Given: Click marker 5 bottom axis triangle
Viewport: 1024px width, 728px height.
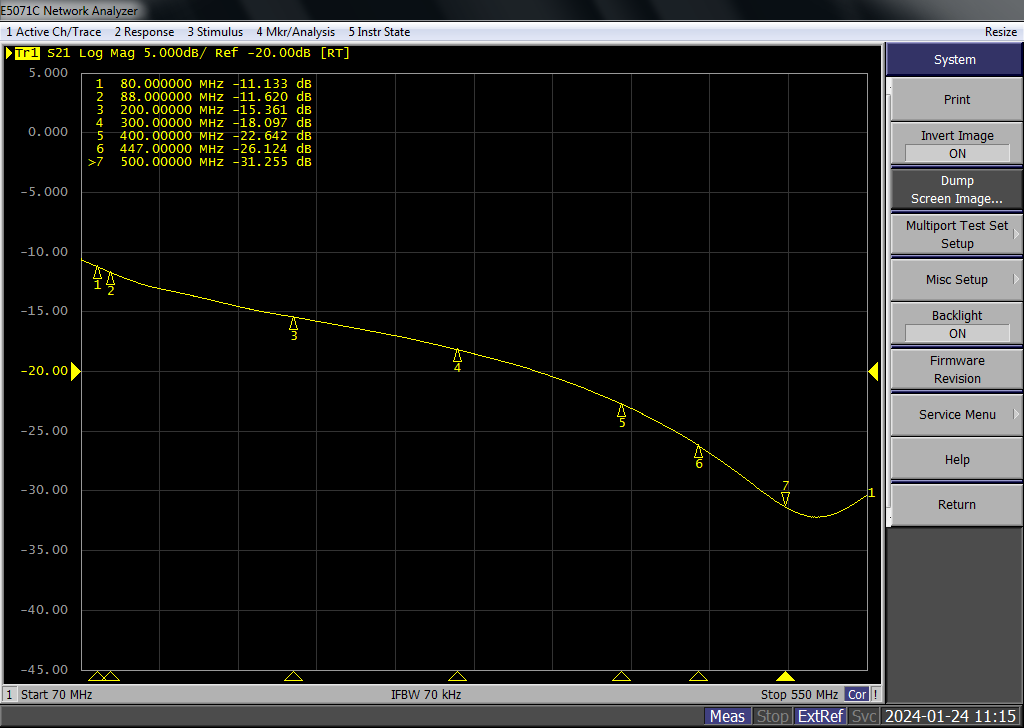Looking at the screenshot, I should pyautogui.click(x=622, y=676).
